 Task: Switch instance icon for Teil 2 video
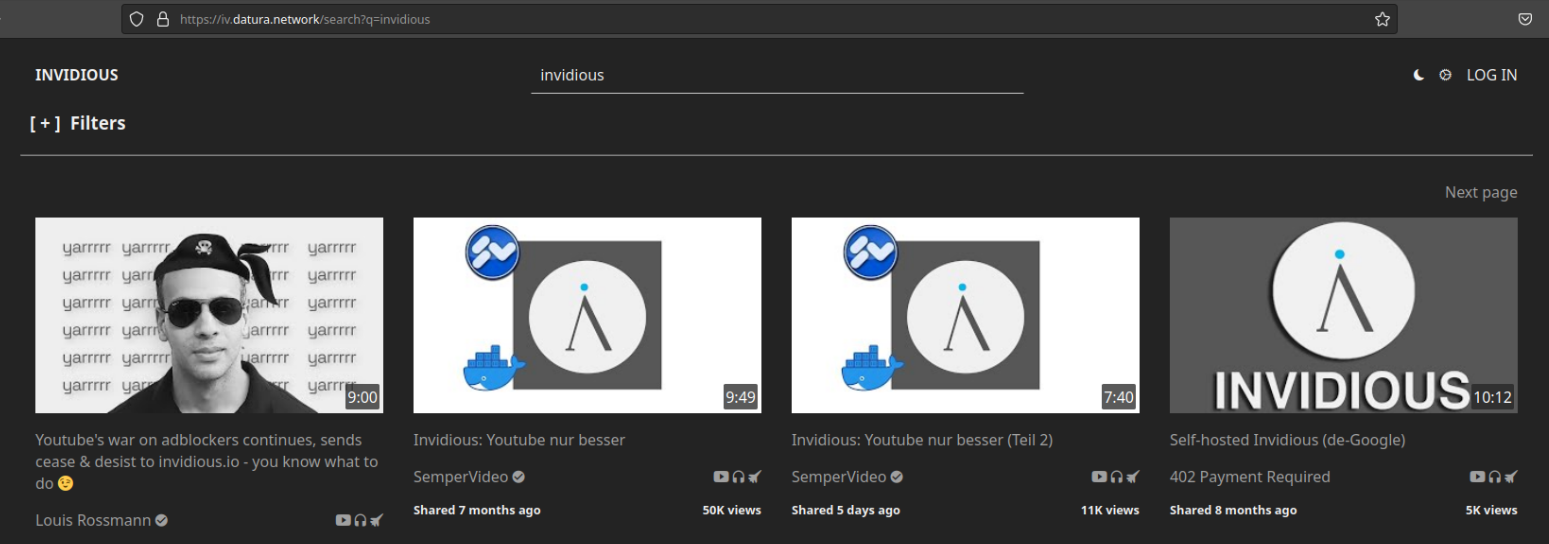tap(1132, 477)
